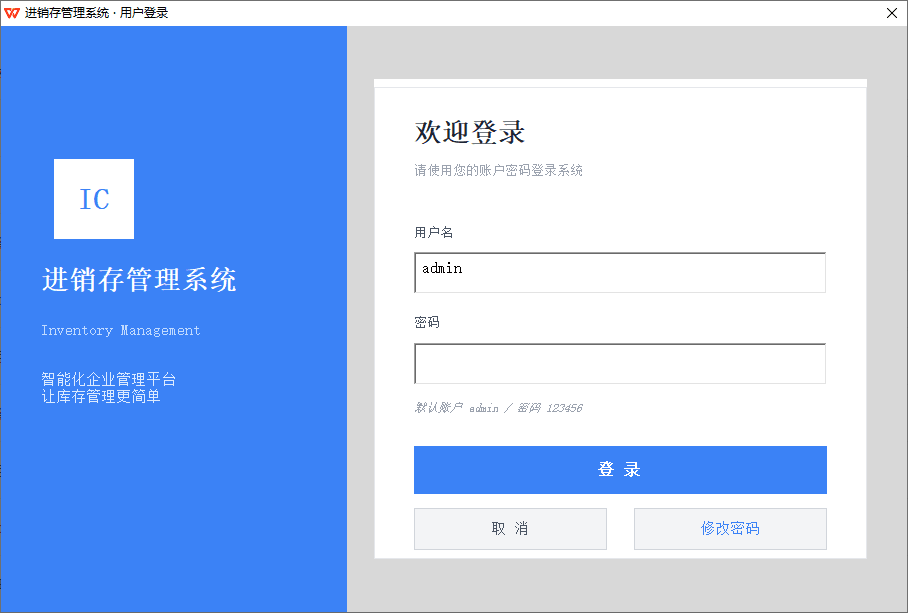
Task: Click the 用户名 label
Action: pos(433,233)
